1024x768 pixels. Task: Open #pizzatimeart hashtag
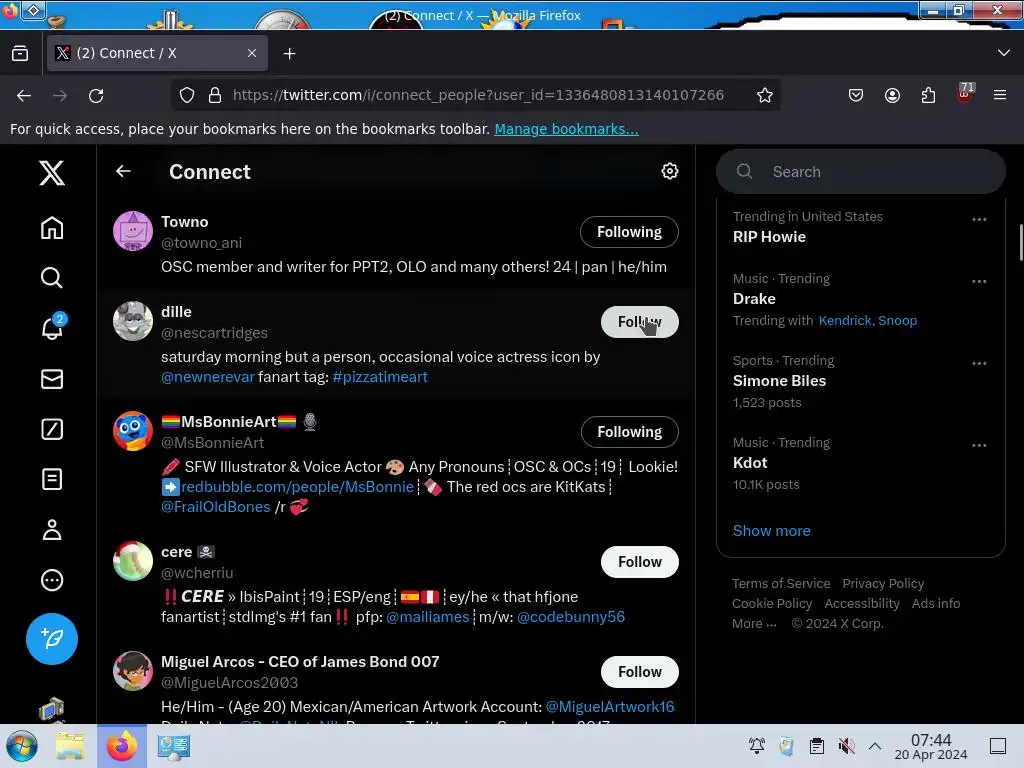tap(379, 377)
